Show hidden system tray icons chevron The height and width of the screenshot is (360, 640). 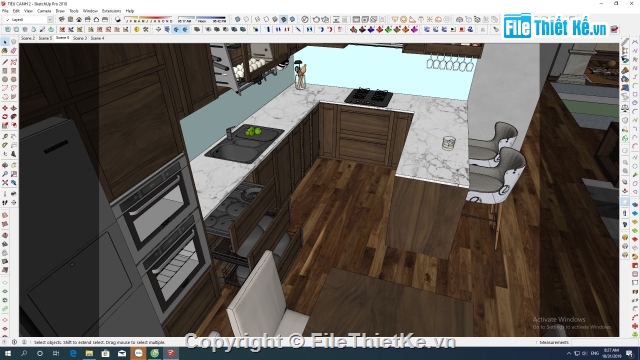click(x=569, y=353)
